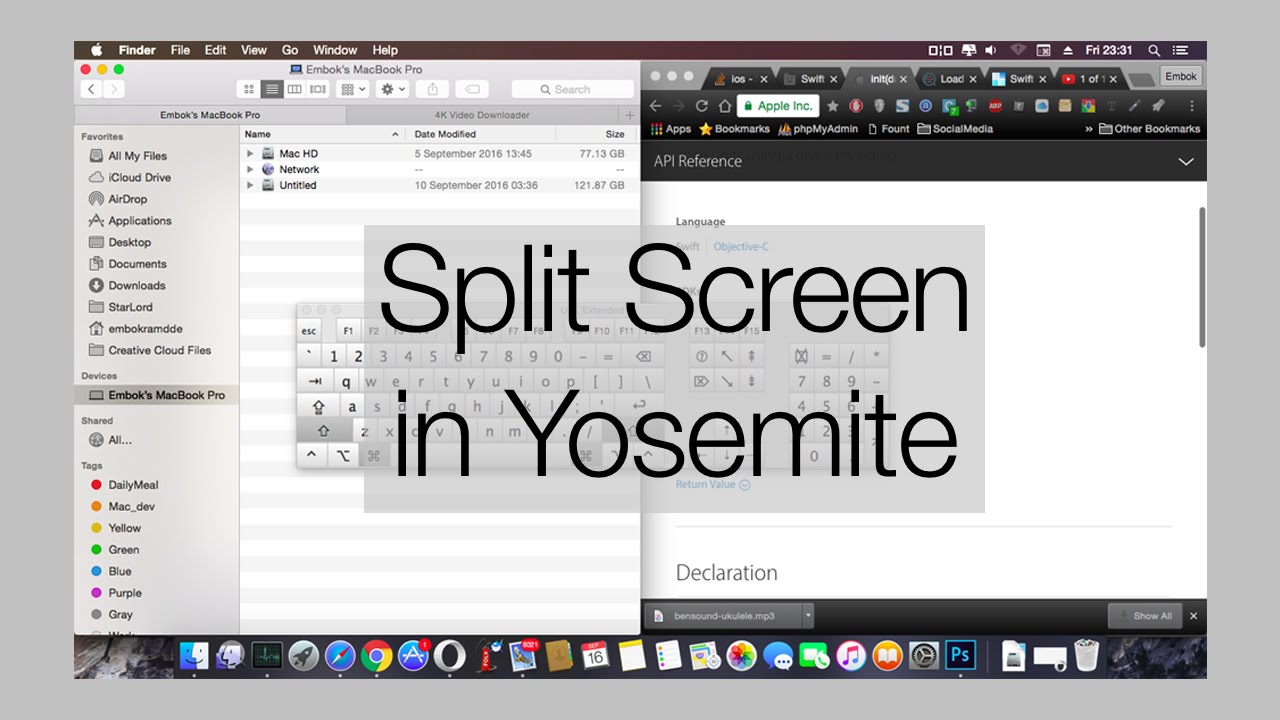Viewport: 1280px width, 720px height.
Task: Click Chrome's home button
Action: pyautogui.click(x=724, y=105)
